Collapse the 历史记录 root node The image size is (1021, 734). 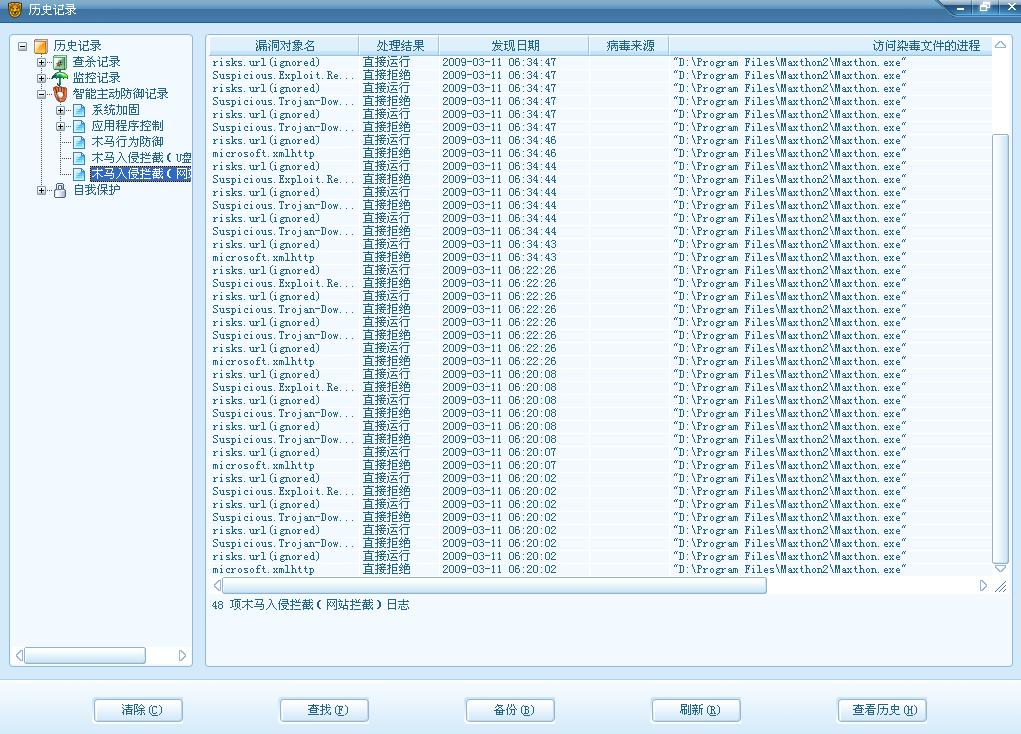coord(22,46)
